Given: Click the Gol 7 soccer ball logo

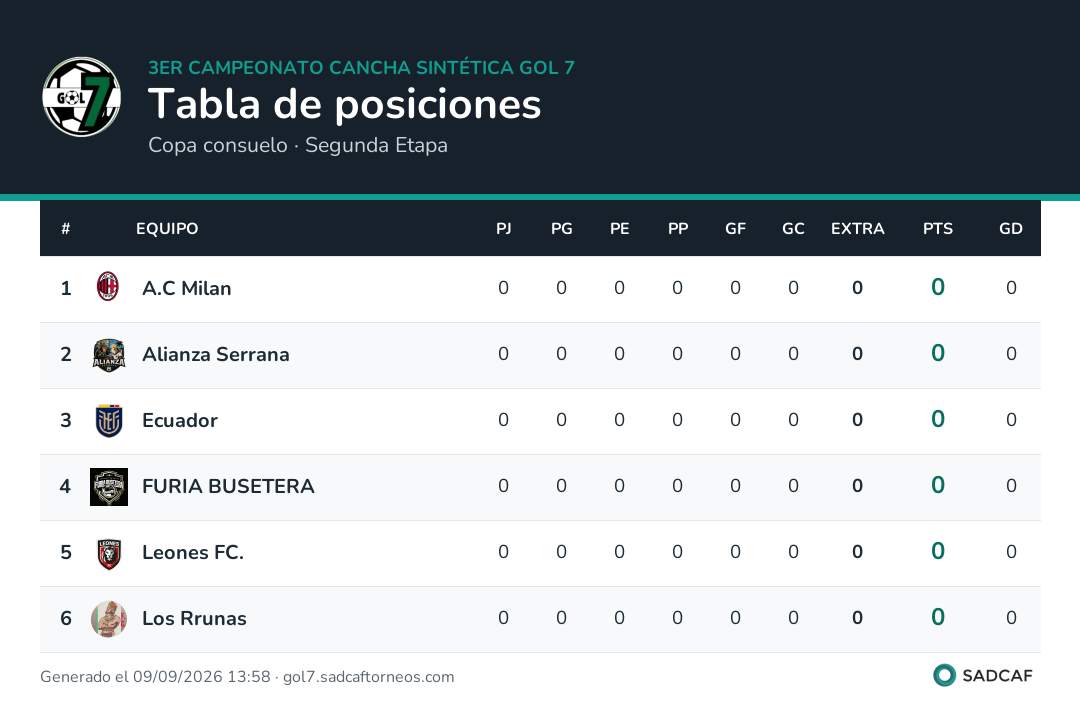Looking at the screenshot, I should point(81,96).
